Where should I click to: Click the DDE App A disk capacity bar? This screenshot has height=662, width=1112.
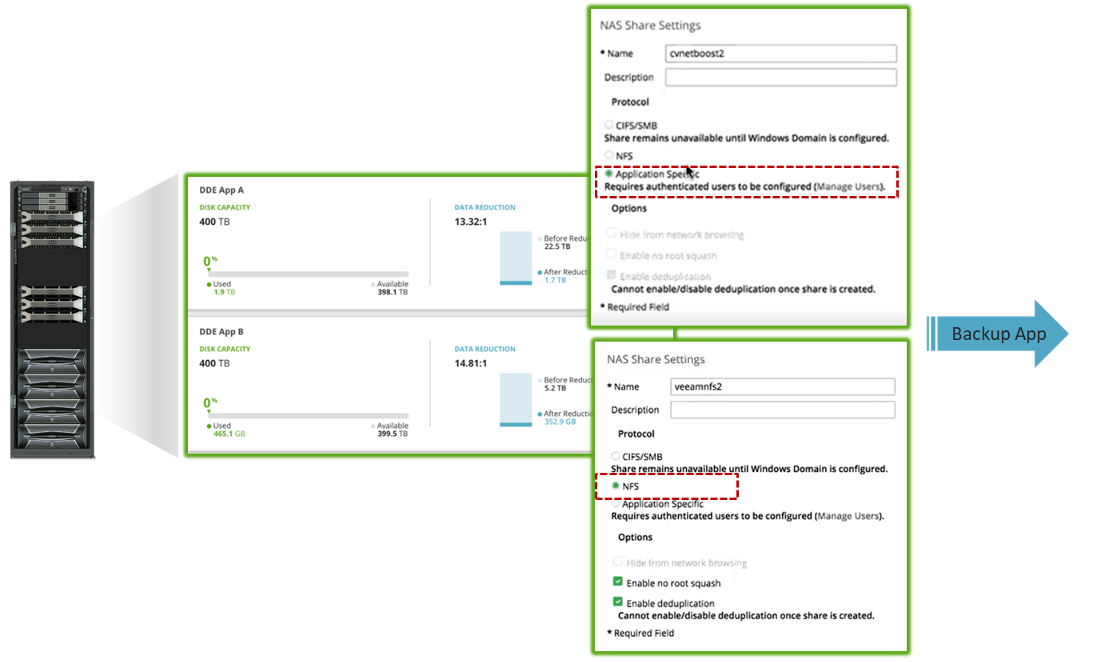click(x=307, y=273)
